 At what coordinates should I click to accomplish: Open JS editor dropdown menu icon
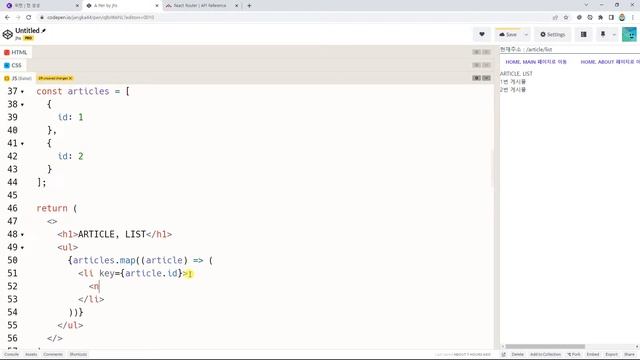[x=486, y=78]
